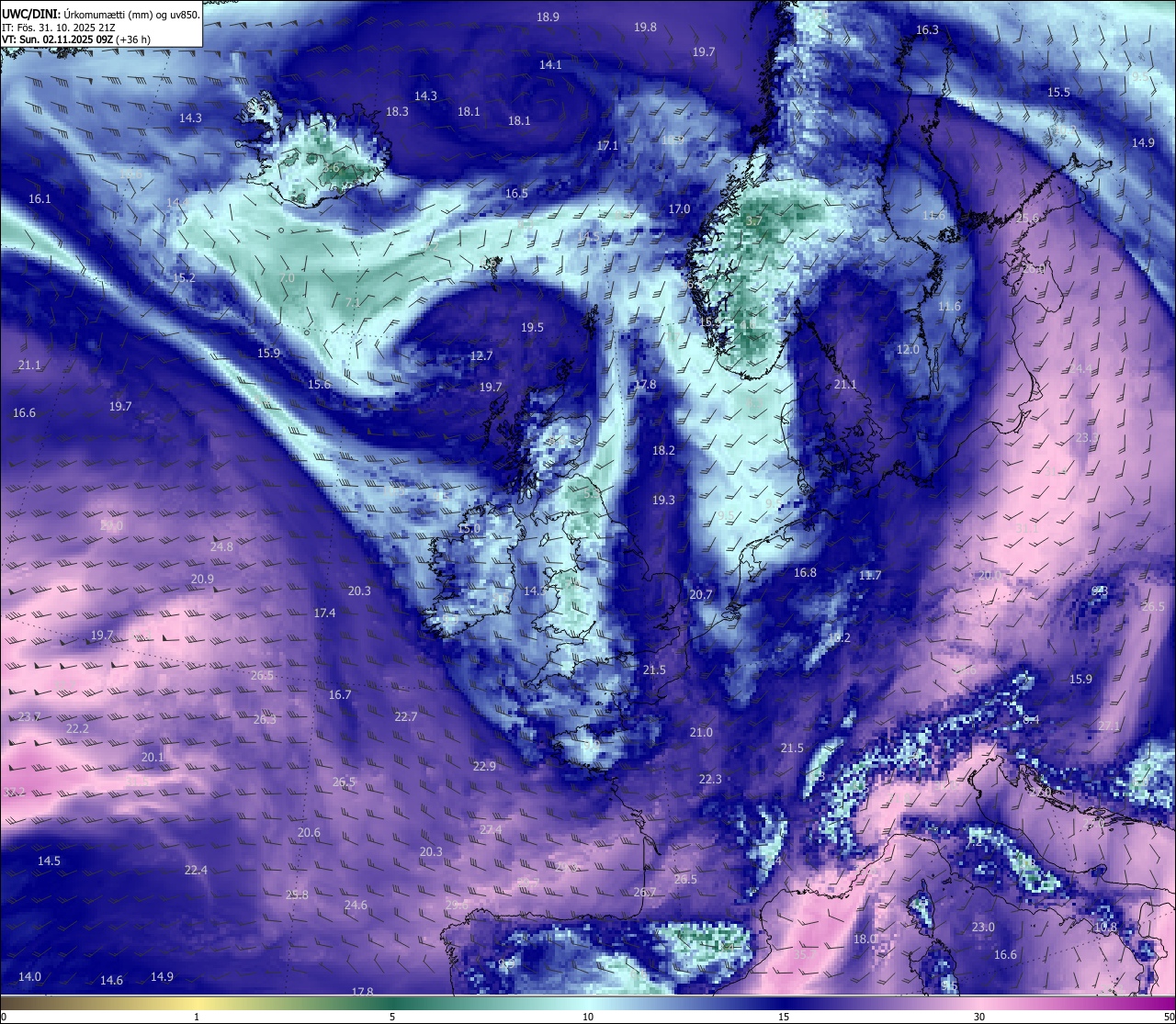Click the 24.6 value on the map
The image size is (1176, 1024).
tap(356, 906)
